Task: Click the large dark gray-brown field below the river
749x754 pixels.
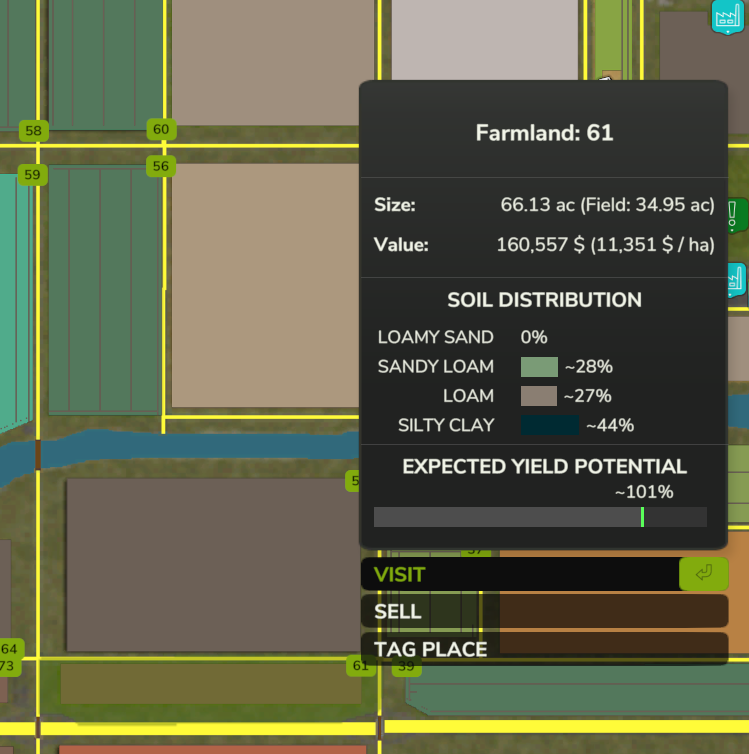Action: tap(212, 565)
